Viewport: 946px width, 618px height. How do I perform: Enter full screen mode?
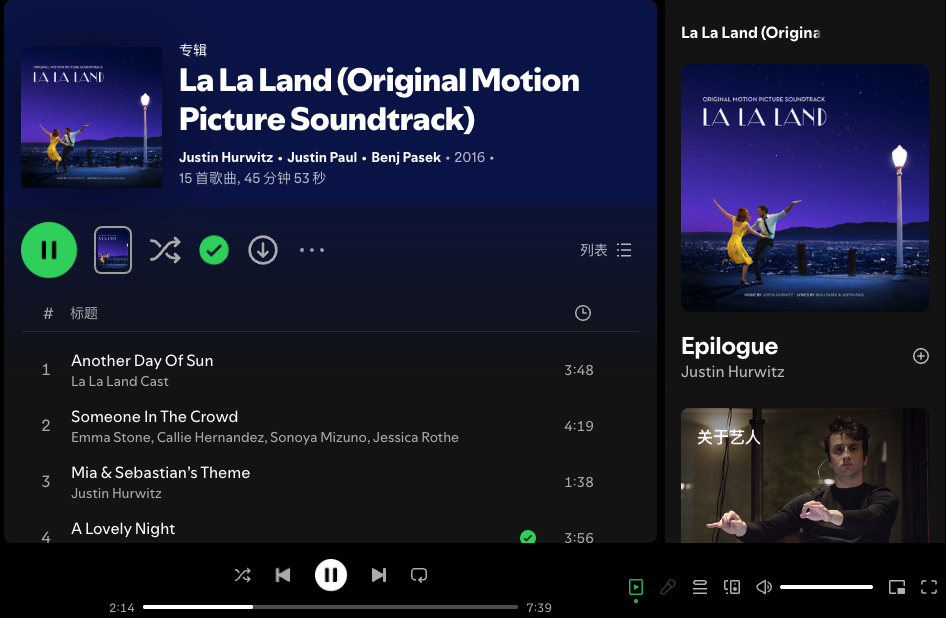click(929, 587)
